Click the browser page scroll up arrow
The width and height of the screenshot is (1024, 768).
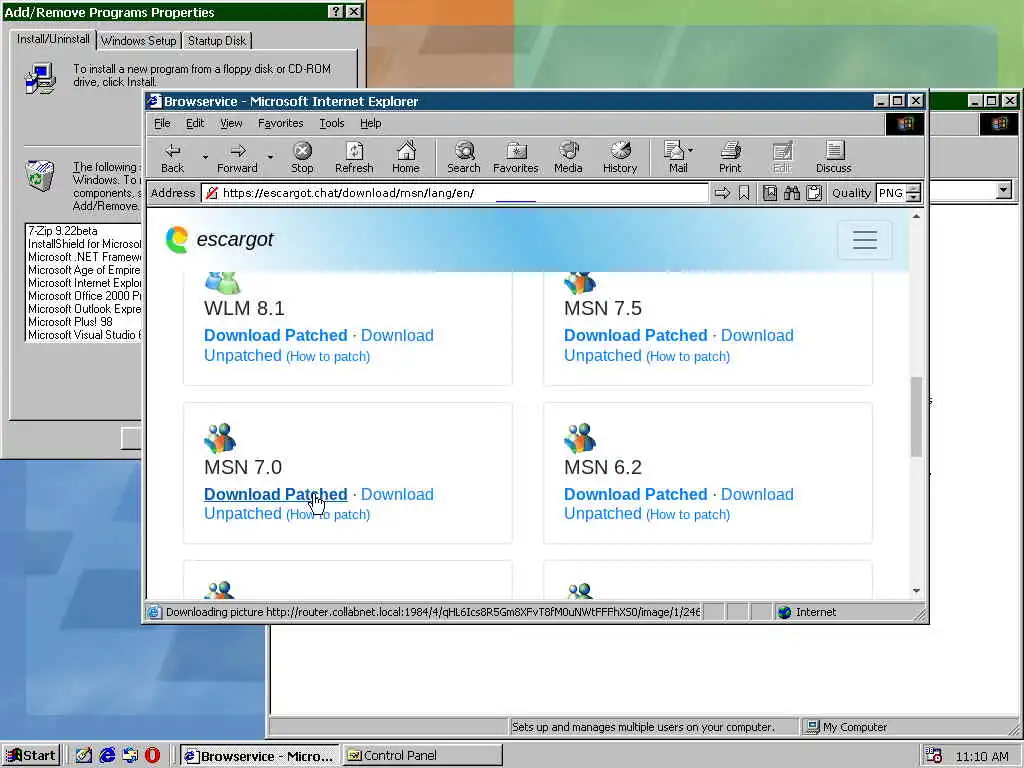point(916,216)
